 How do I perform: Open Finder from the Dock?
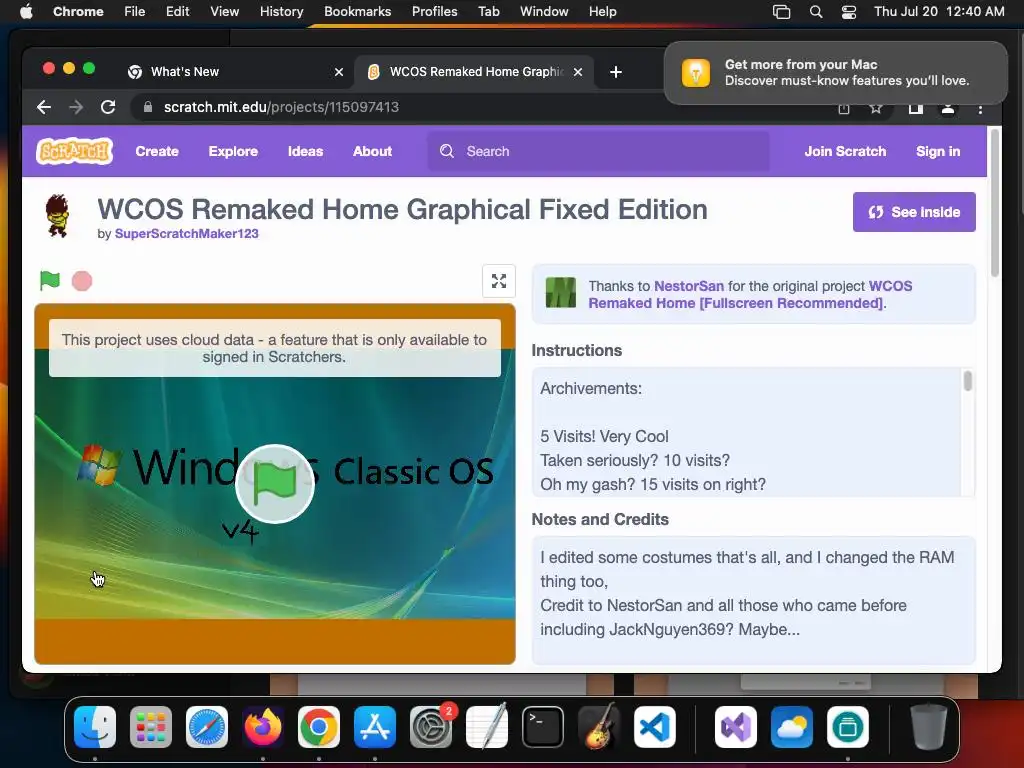click(x=95, y=727)
